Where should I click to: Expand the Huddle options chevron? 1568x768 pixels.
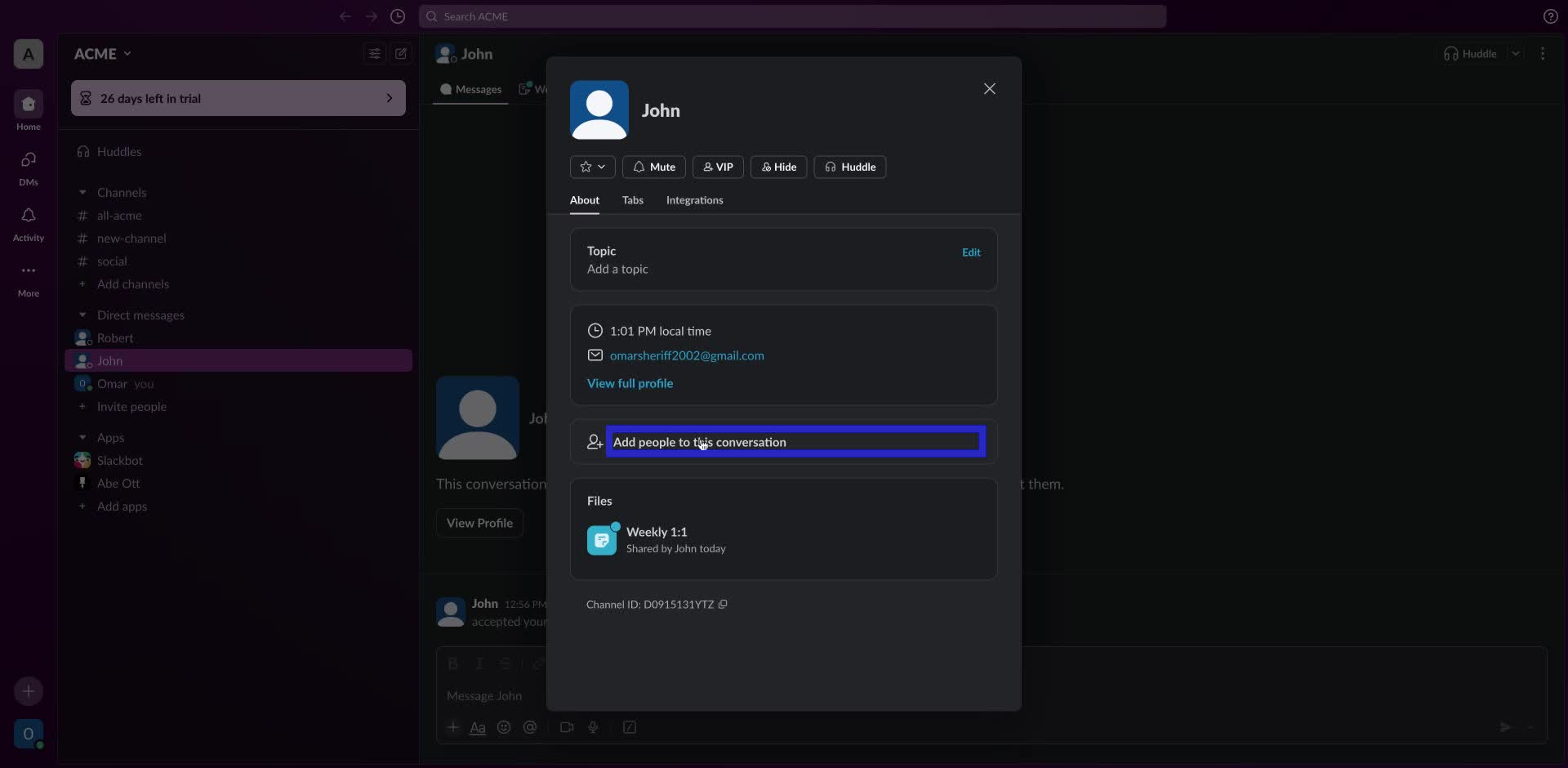tap(1517, 53)
